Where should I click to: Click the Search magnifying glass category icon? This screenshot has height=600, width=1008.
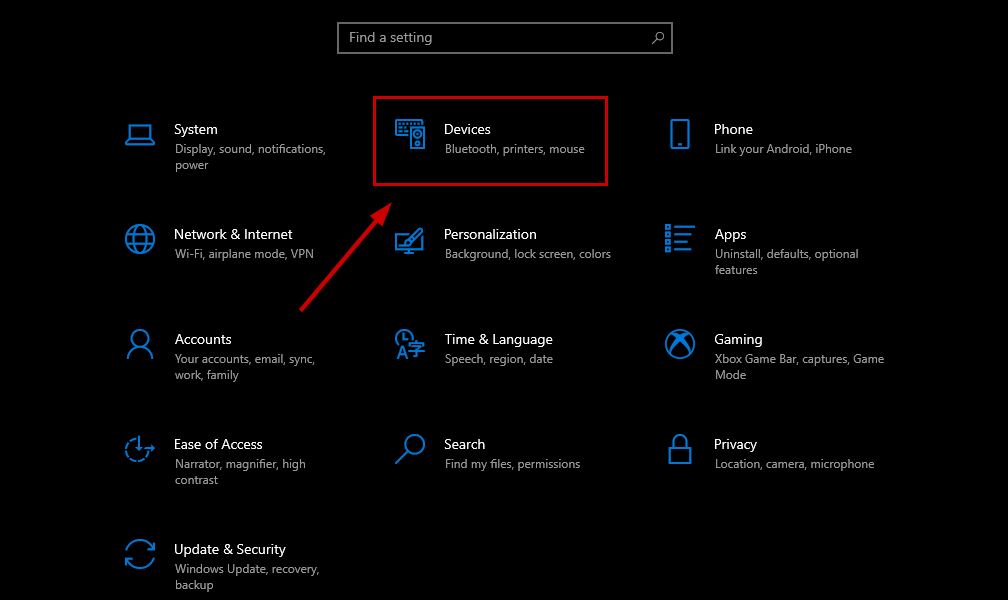[410, 449]
